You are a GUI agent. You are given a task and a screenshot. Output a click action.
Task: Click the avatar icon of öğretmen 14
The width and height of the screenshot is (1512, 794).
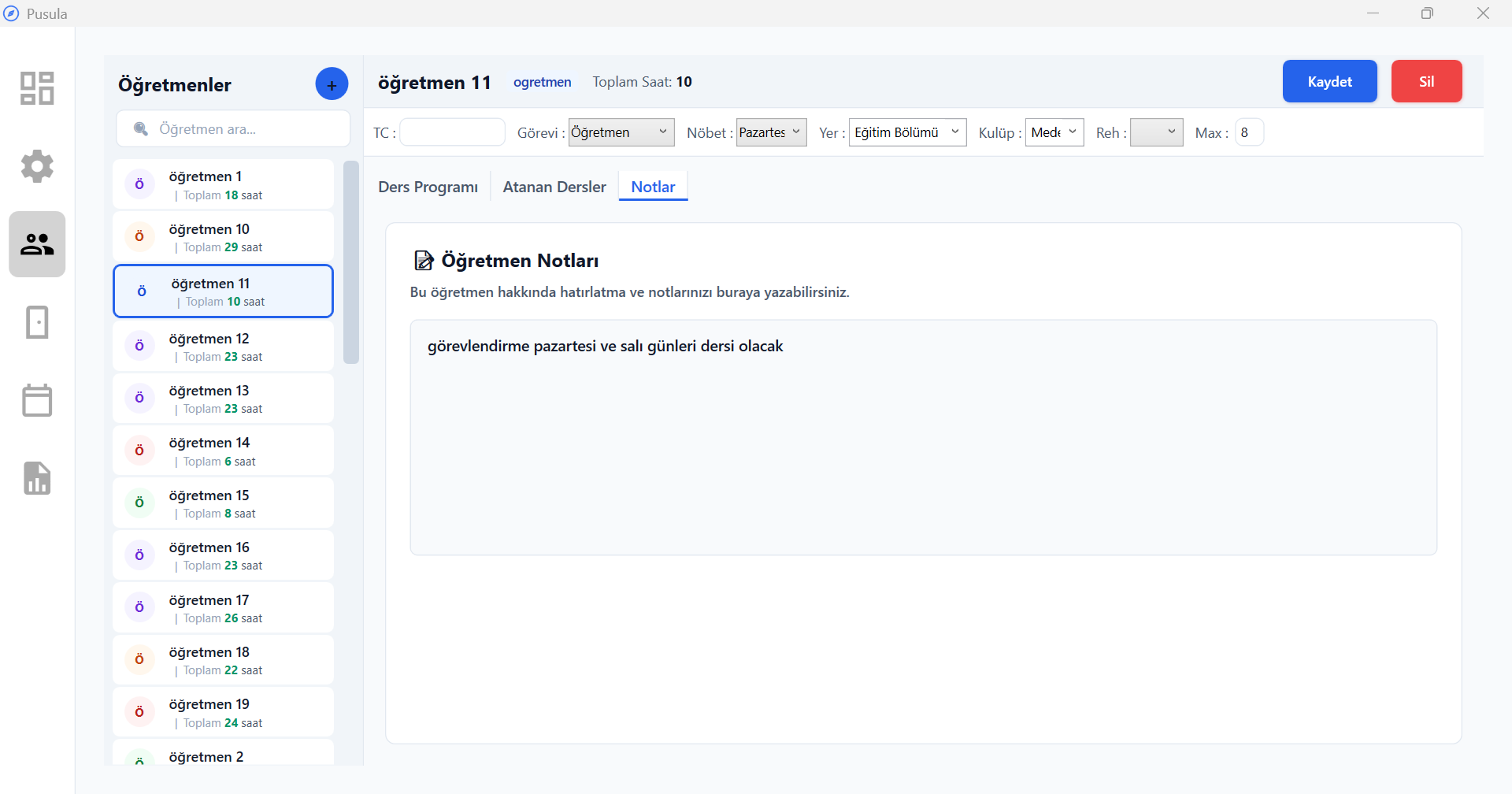click(x=139, y=450)
